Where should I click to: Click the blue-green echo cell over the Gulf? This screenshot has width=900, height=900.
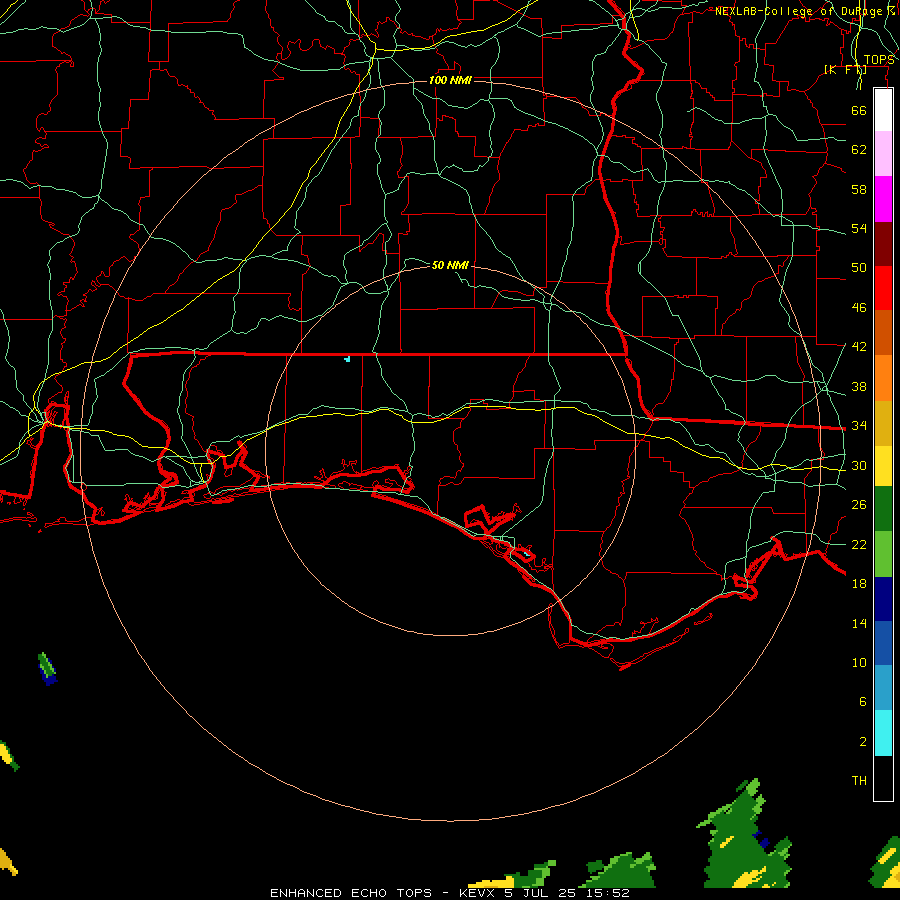tap(48, 669)
